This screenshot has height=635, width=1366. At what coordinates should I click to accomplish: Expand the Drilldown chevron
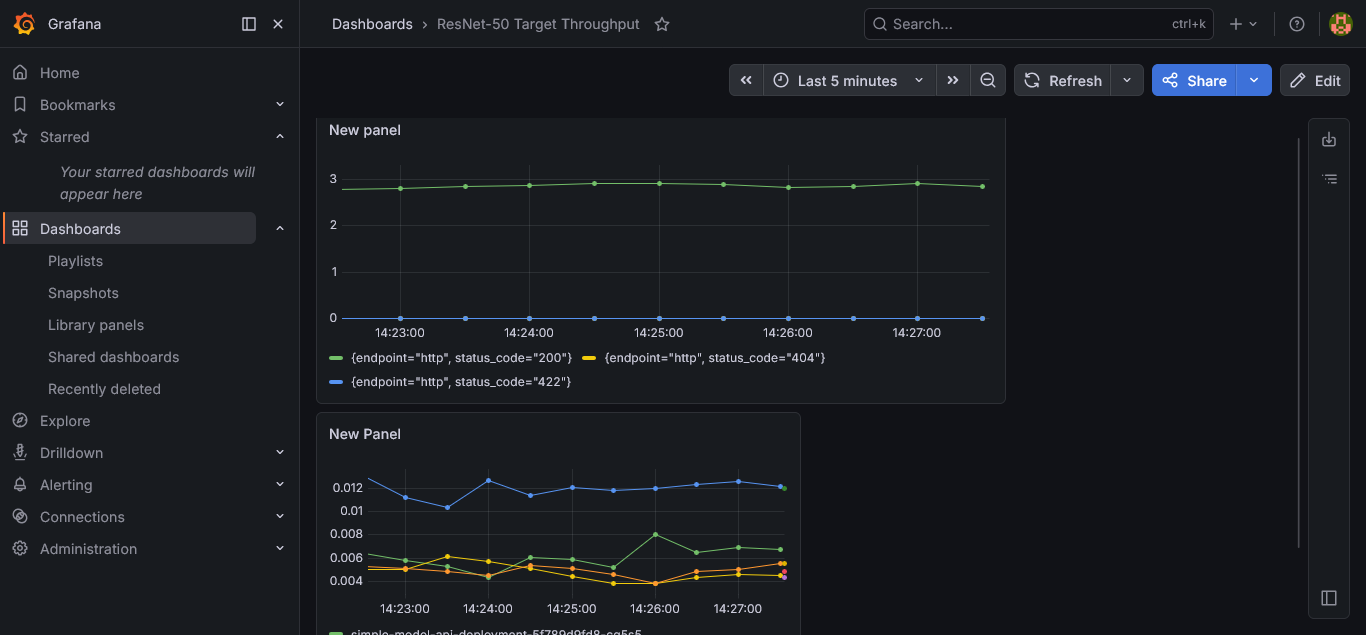[280, 453]
